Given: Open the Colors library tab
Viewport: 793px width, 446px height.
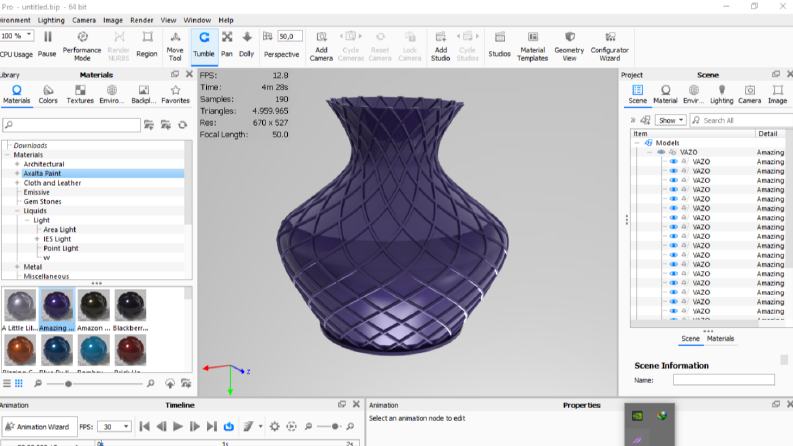Looking at the screenshot, I should point(48,95).
